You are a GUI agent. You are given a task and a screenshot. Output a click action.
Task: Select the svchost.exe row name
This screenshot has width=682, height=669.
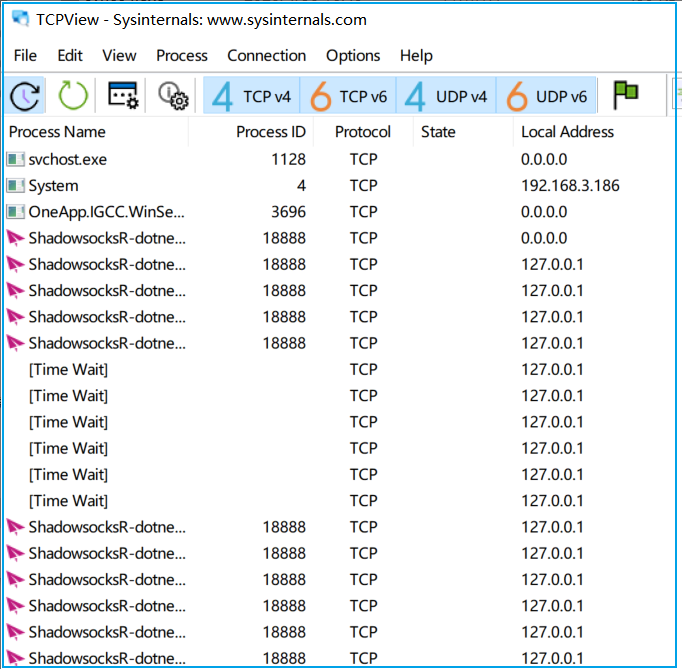click(67, 159)
